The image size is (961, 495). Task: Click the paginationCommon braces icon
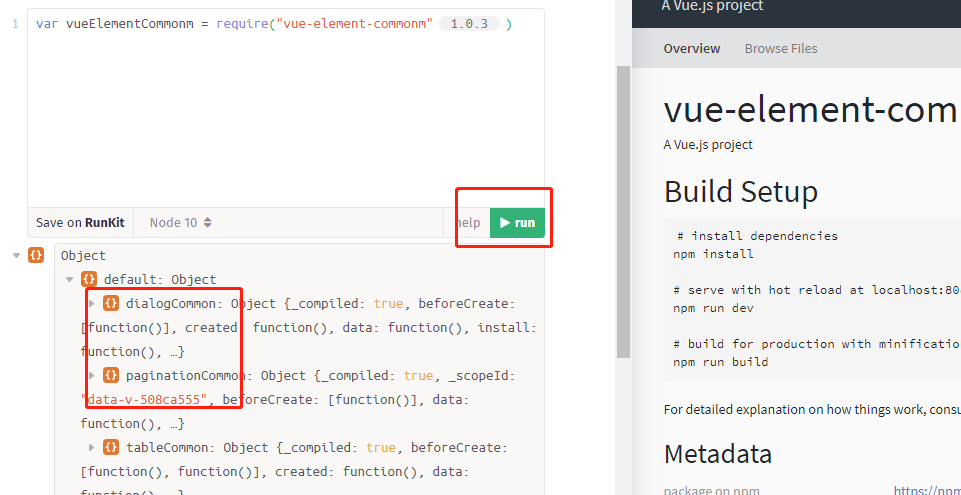coord(111,374)
